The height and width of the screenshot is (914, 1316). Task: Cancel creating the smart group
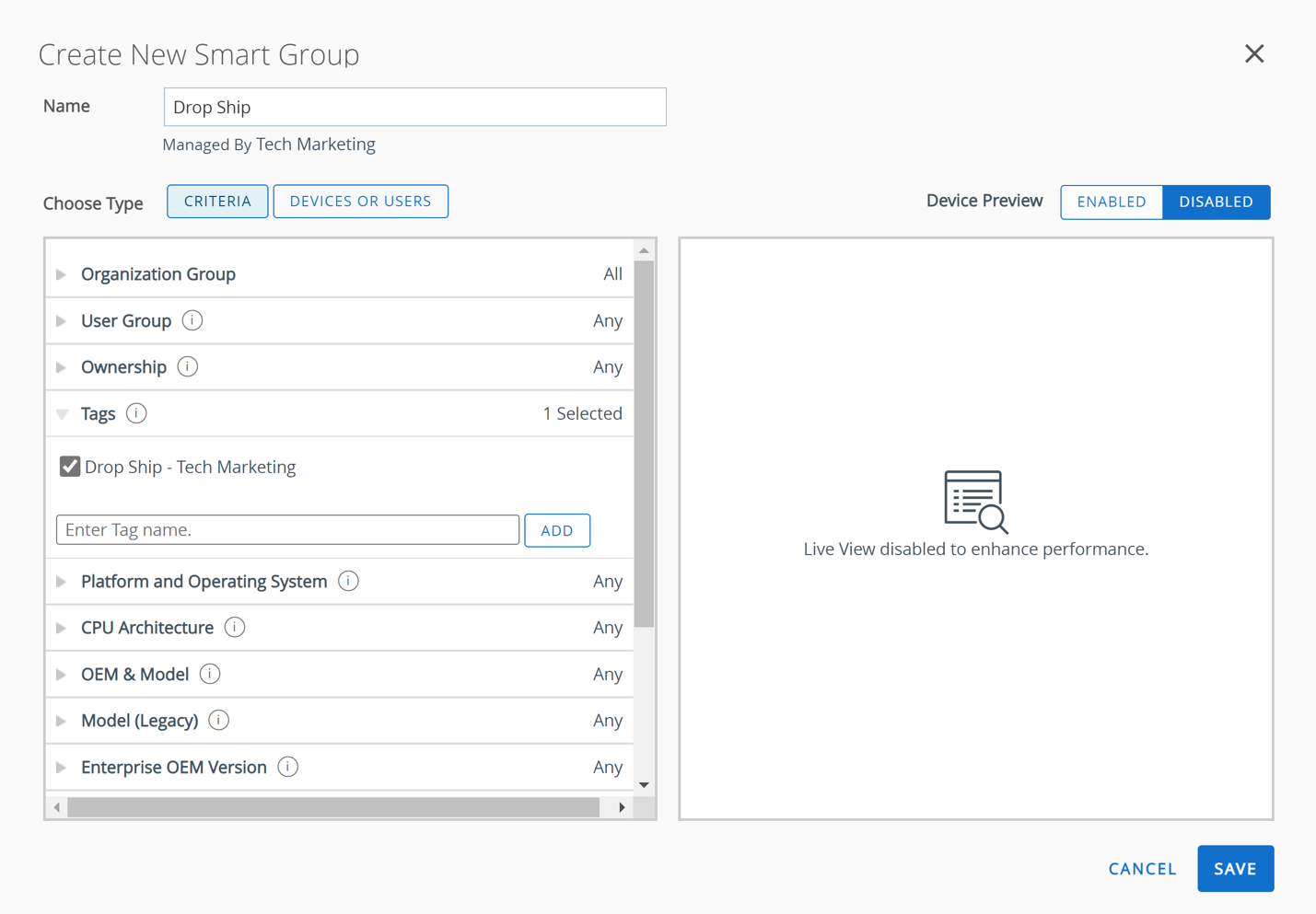1142,868
